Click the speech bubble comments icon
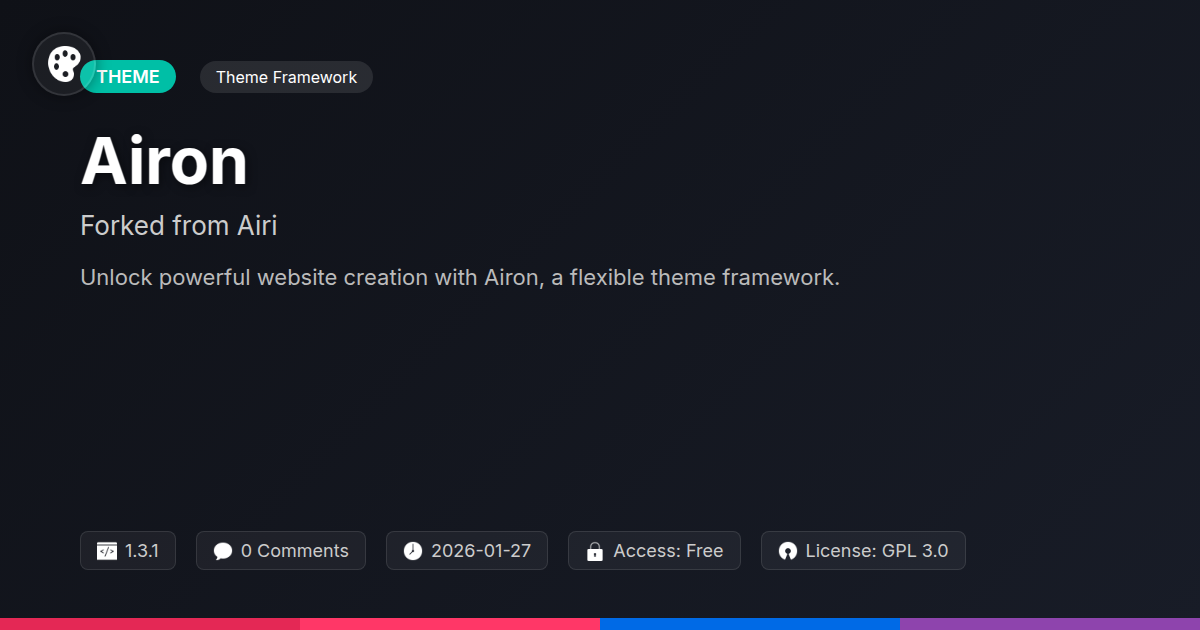 click(x=223, y=551)
